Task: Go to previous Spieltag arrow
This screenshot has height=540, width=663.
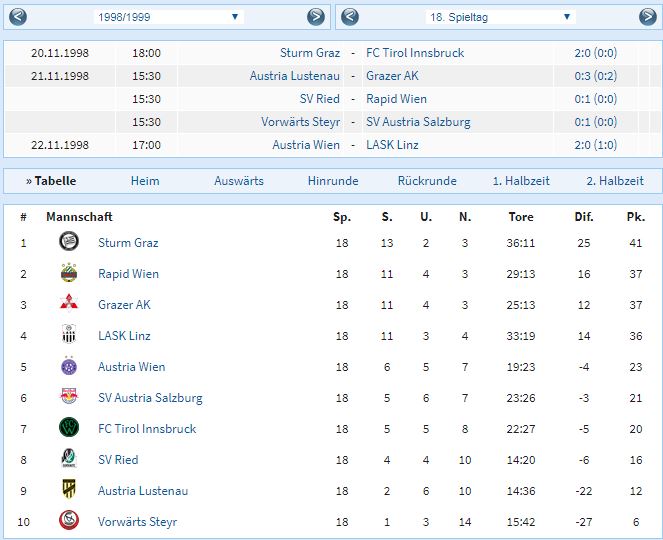Action: click(350, 17)
